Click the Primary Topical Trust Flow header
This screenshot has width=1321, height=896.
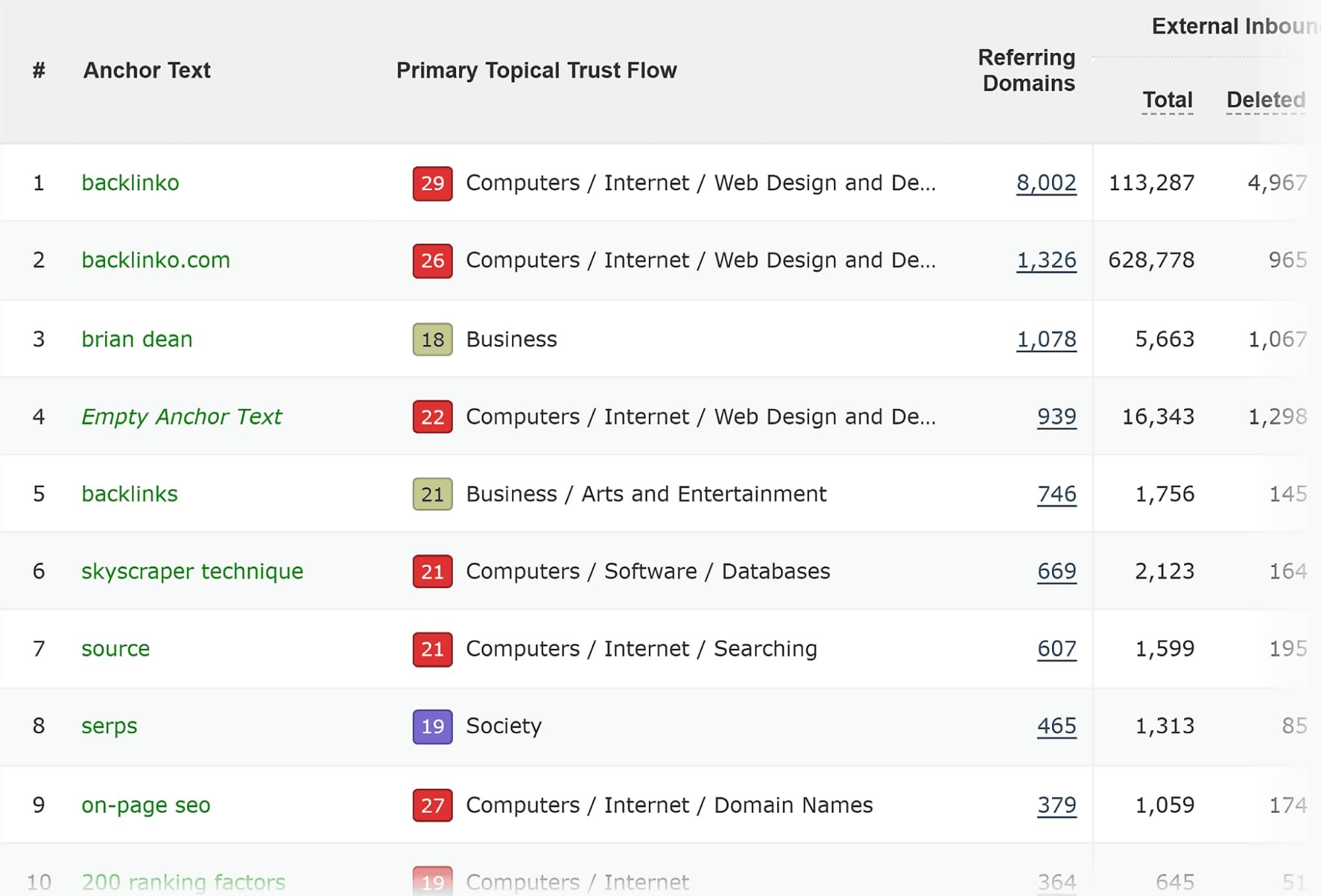point(537,70)
